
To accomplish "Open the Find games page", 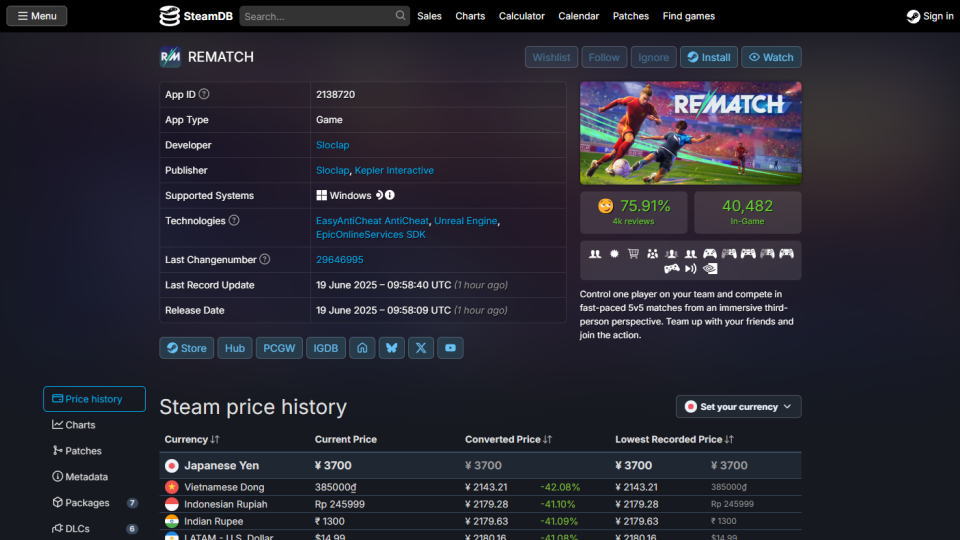I will (689, 16).
